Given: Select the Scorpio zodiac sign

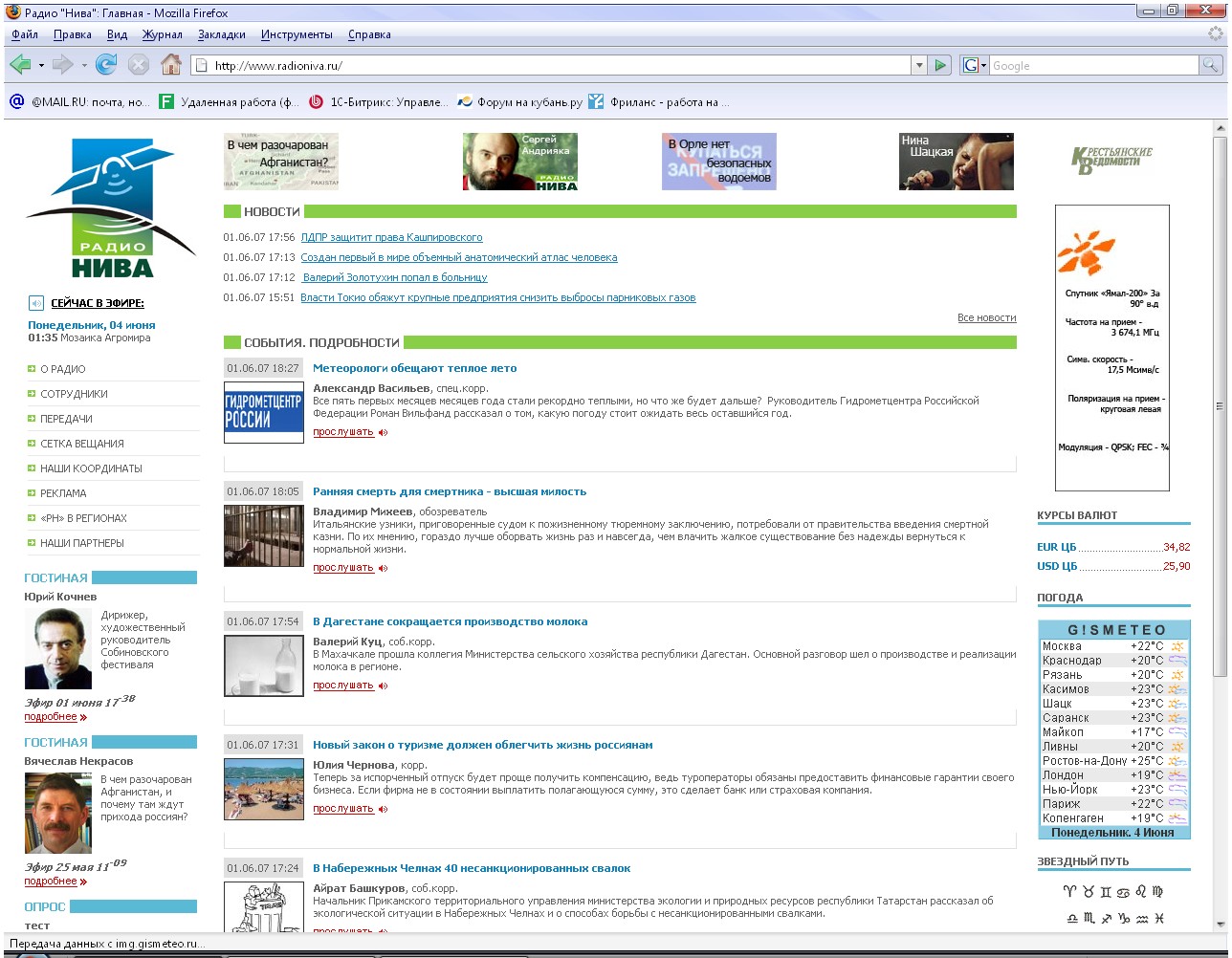Looking at the screenshot, I should [x=1088, y=919].
